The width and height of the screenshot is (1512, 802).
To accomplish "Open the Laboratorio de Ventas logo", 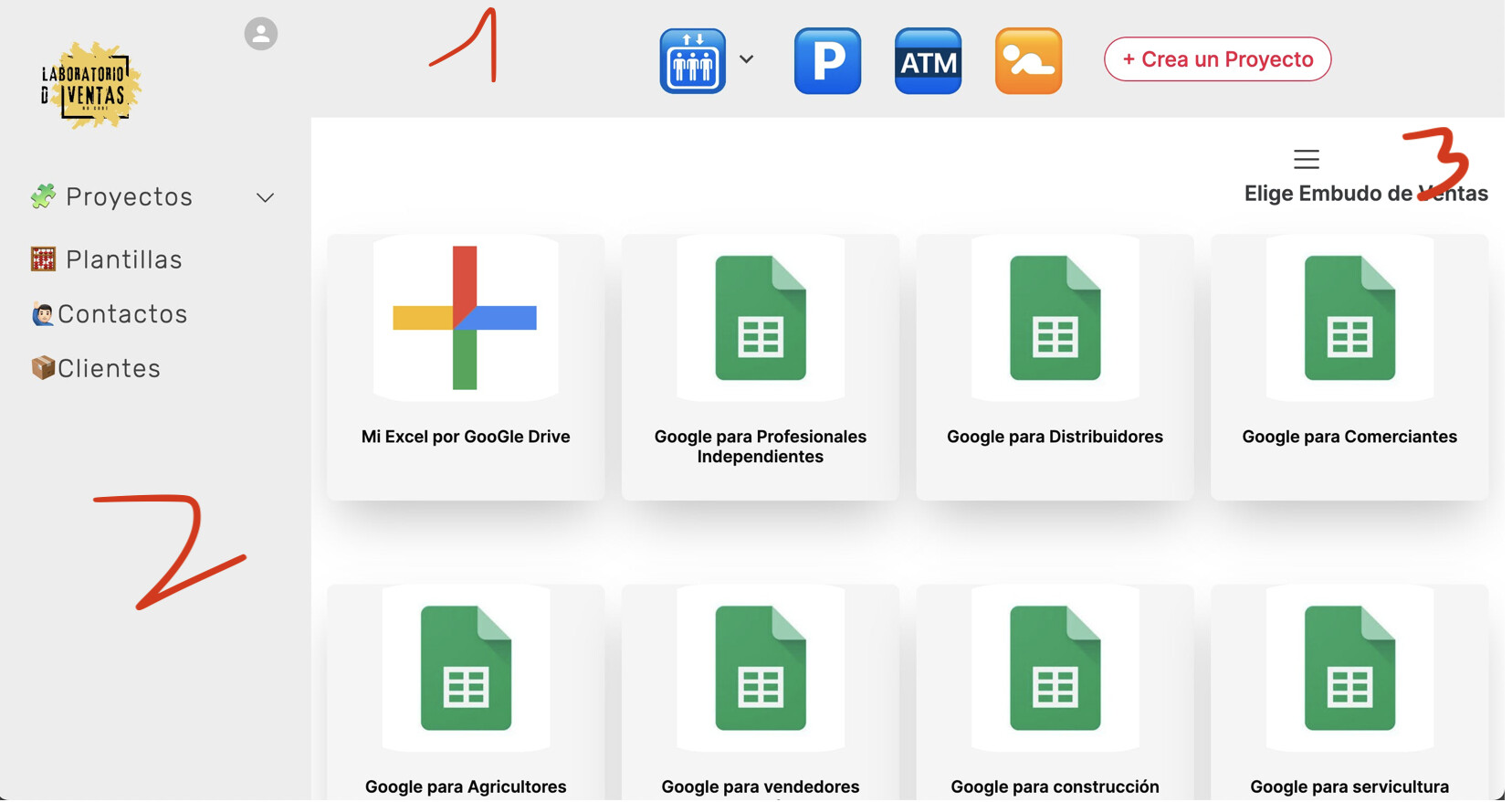I will click(x=90, y=85).
